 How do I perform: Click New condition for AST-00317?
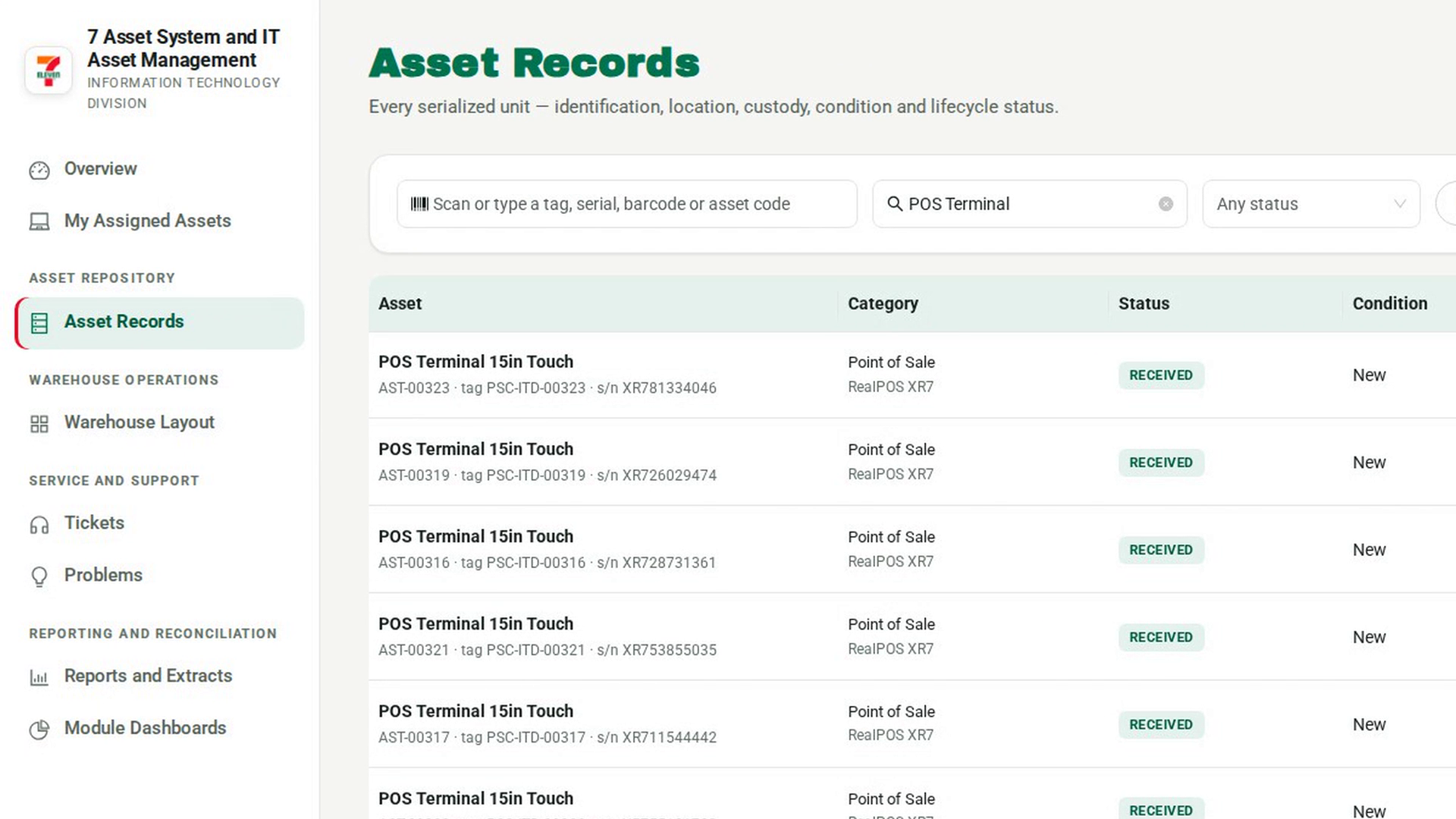pyautogui.click(x=1369, y=724)
